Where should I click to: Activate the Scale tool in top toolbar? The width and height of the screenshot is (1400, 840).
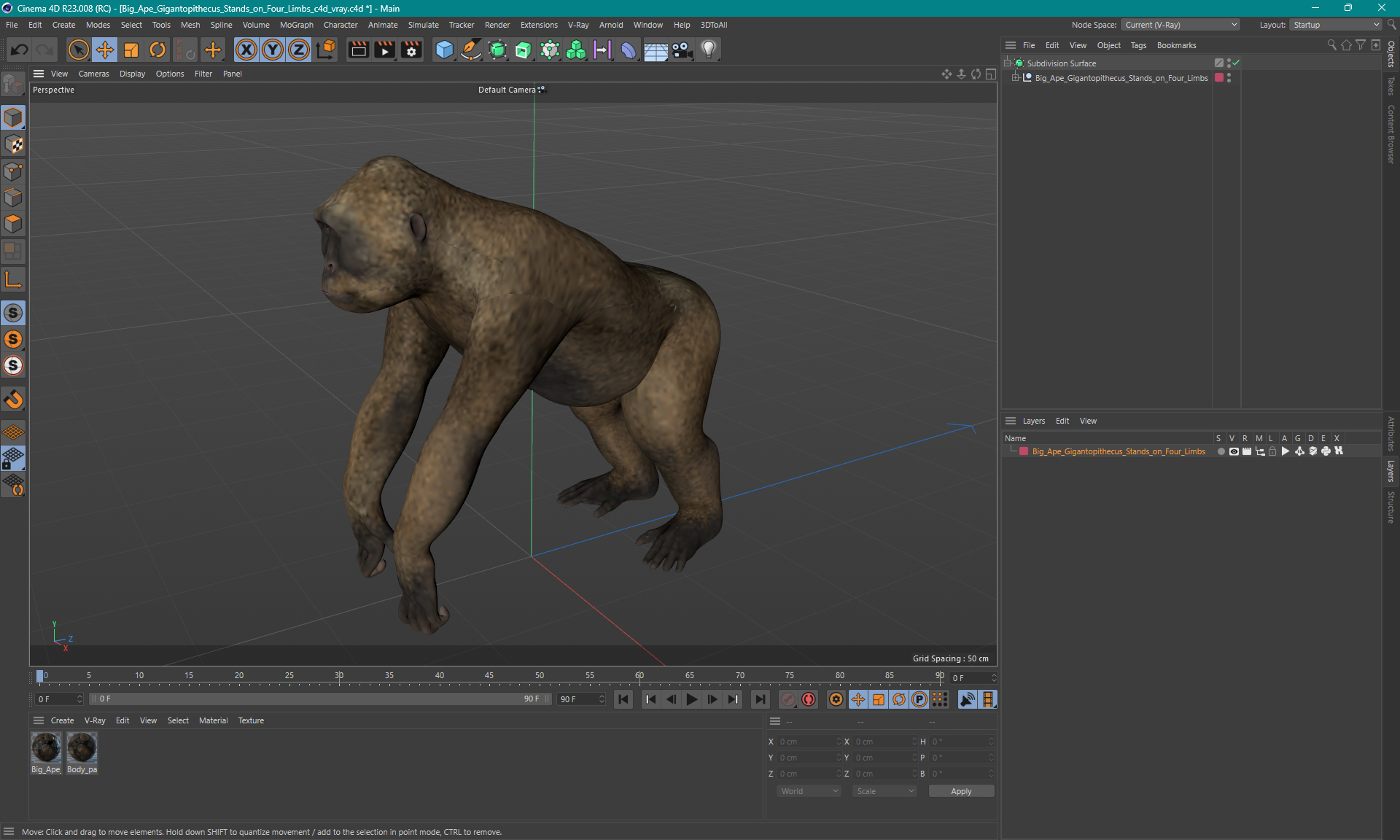131,50
